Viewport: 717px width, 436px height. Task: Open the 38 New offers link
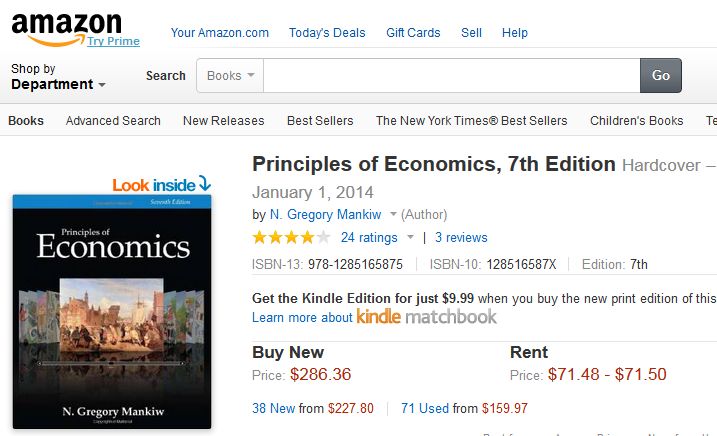274,408
